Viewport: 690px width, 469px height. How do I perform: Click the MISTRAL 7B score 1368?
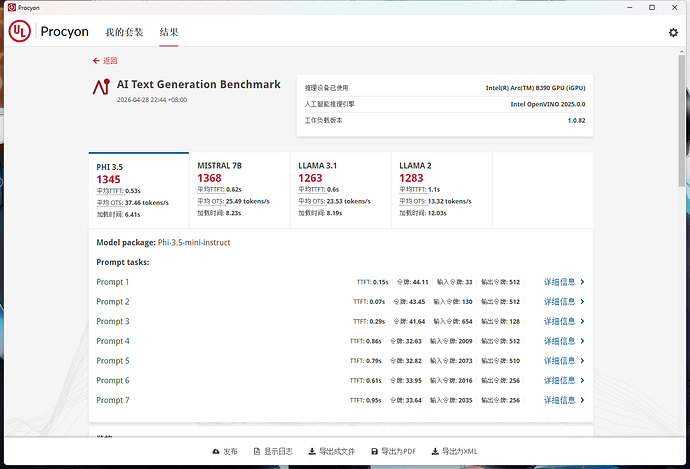pyautogui.click(x=209, y=178)
